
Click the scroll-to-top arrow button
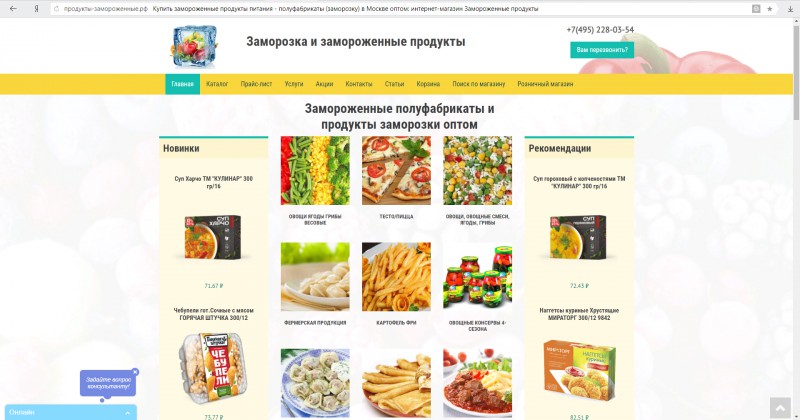[x=780, y=408]
